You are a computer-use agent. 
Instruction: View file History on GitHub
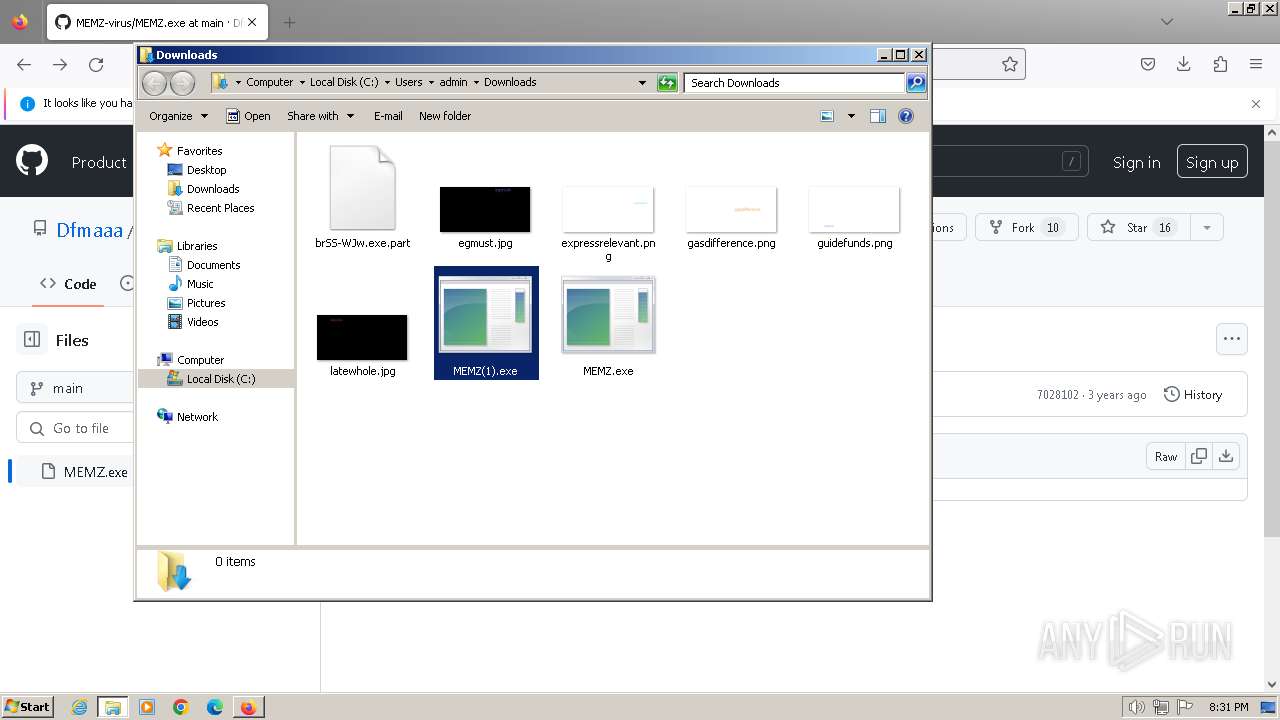[1193, 395]
